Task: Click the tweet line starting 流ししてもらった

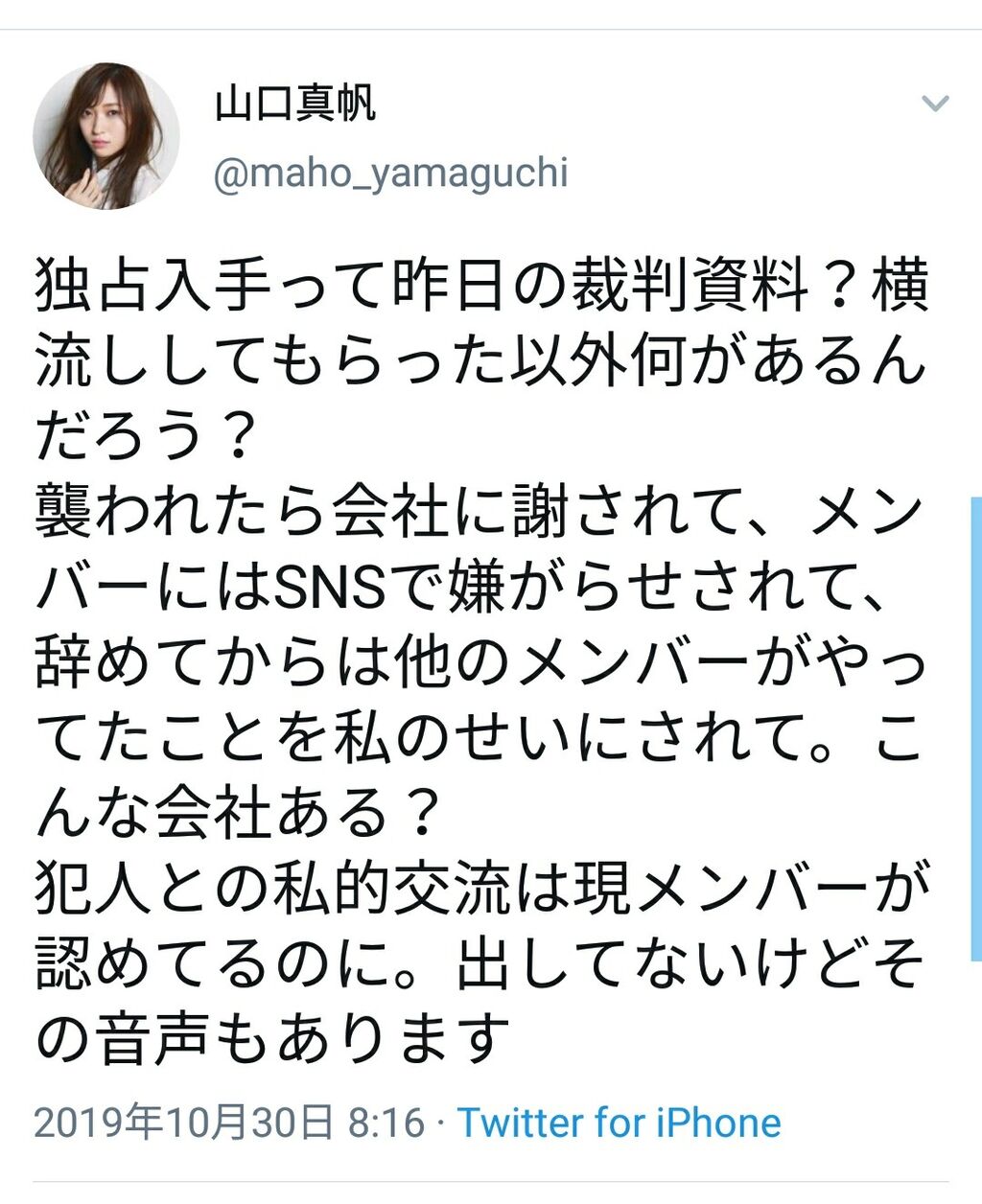Action: [481, 361]
